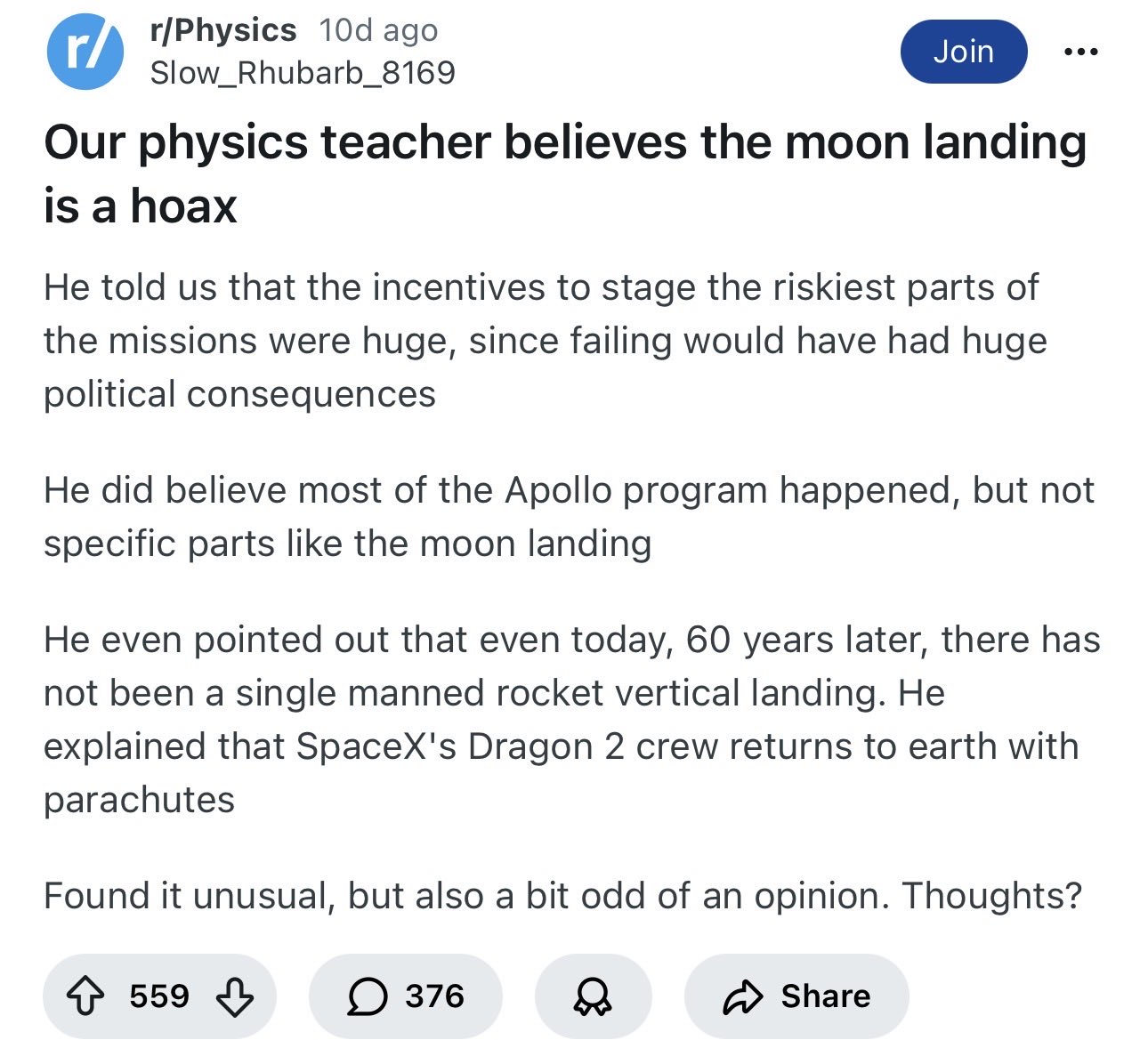This screenshot has height=1040, width=1148.
Task: Click the word 'parachutes' in the post
Action: click(x=140, y=800)
